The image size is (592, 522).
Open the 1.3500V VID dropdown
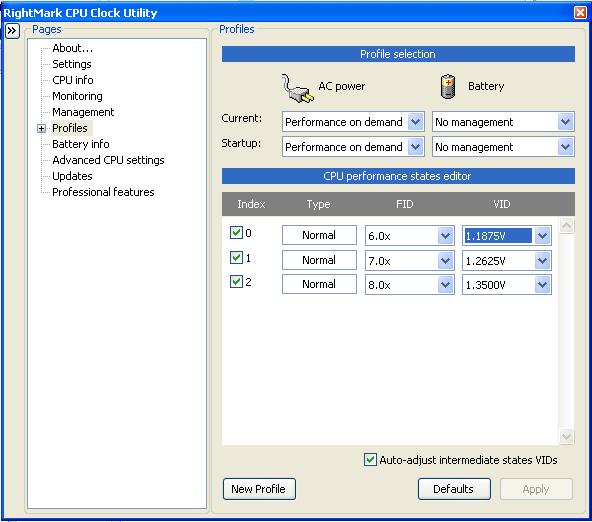click(543, 285)
